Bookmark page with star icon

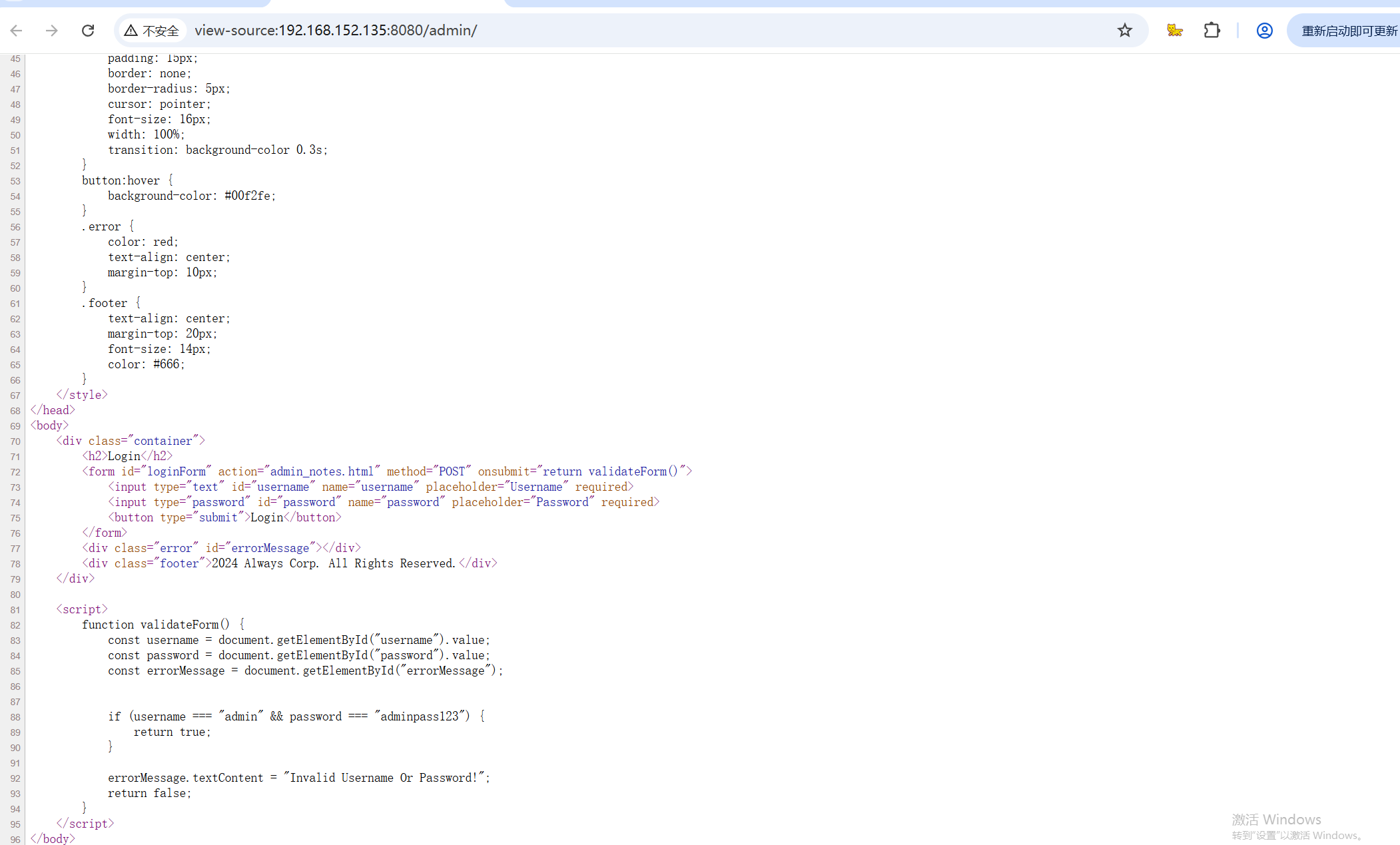click(1124, 31)
